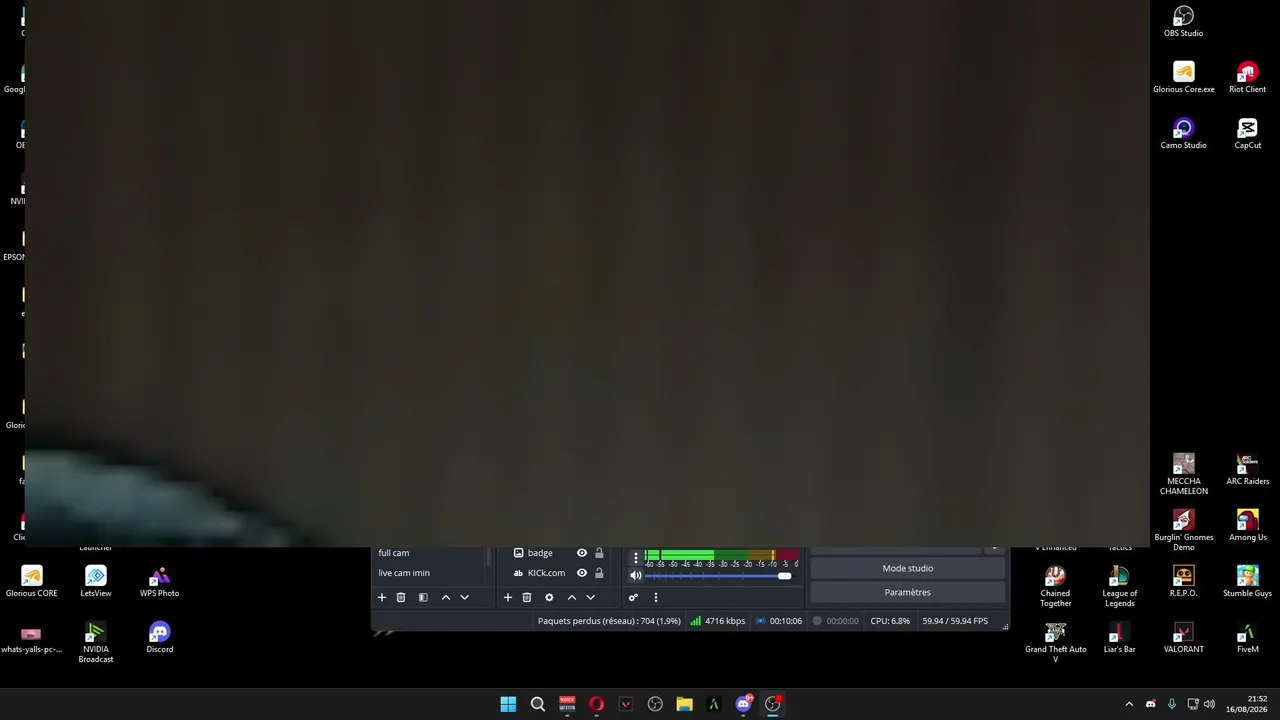Open taskbar clock showing 21:52
1280x720 pixels.
click(1247, 704)
